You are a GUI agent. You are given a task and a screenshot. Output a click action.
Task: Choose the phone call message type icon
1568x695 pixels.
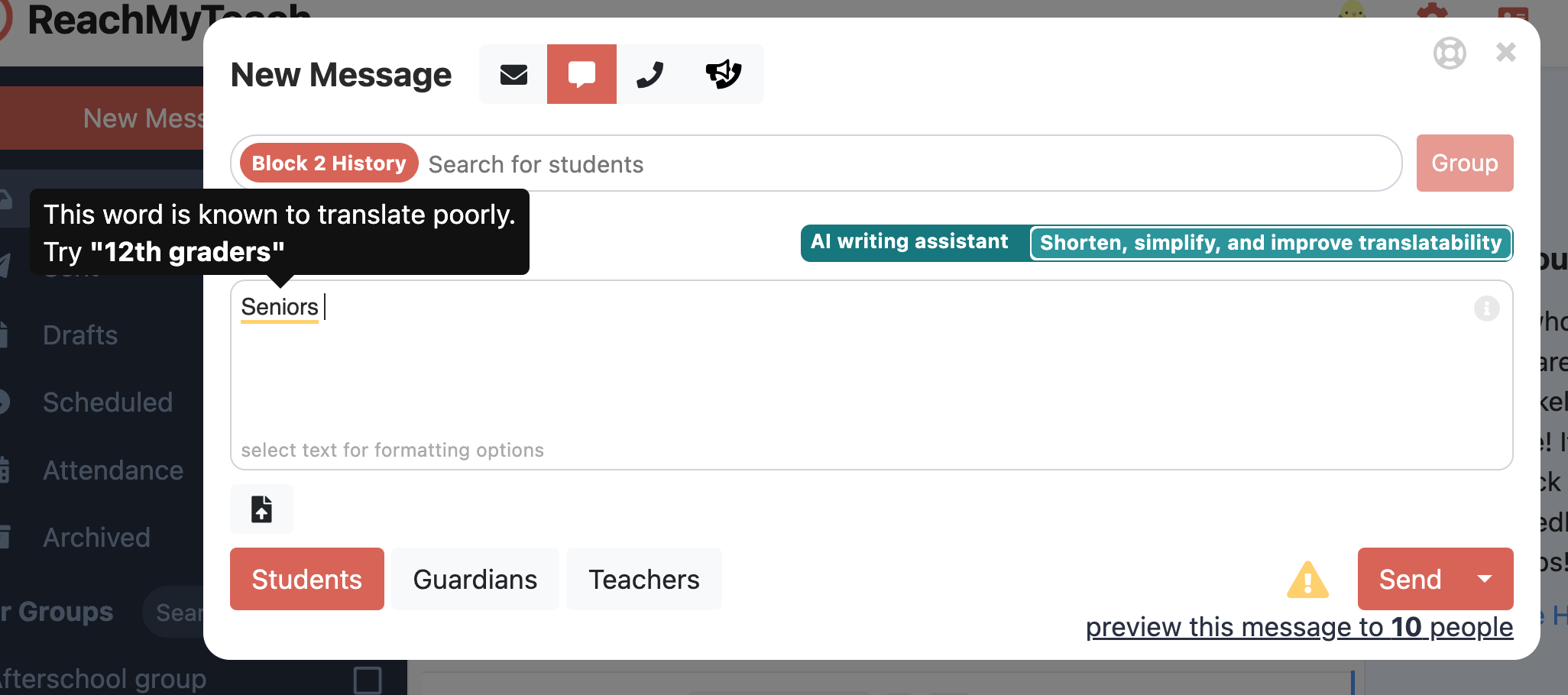point(650,74)
